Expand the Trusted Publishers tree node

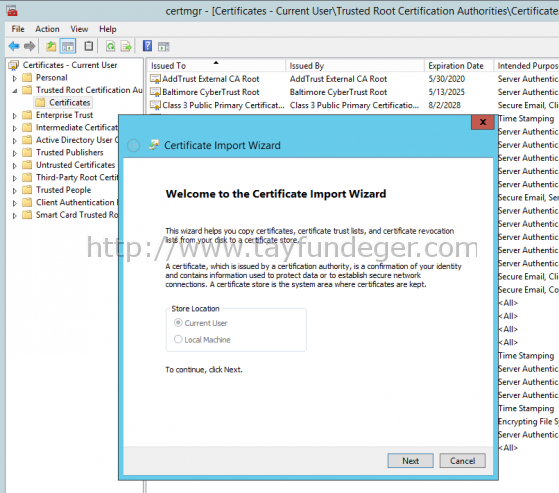(15, 153)
